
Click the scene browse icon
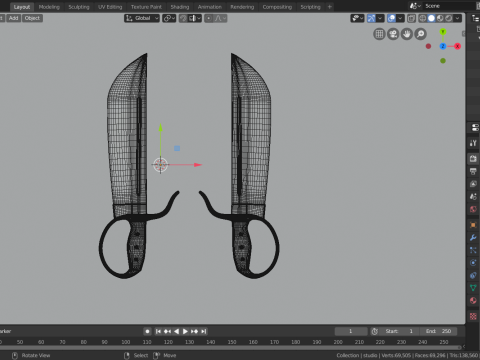pos(415,6)
